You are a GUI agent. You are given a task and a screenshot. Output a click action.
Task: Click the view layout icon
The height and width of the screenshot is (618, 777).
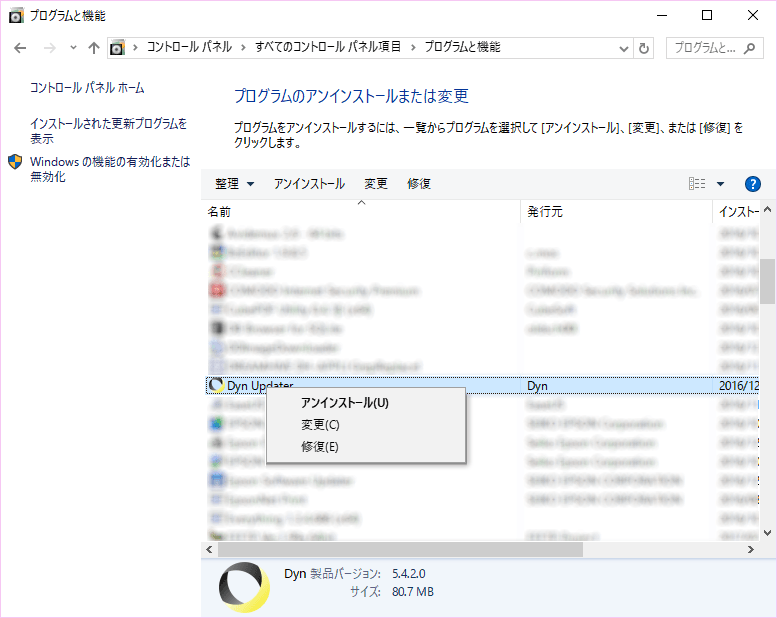click(x=697, y=184)
